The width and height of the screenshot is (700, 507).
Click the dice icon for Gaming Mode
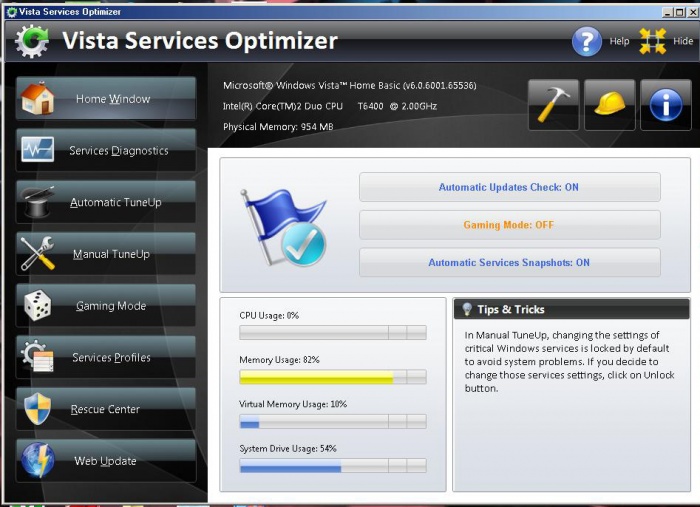(x=38, y=306)
